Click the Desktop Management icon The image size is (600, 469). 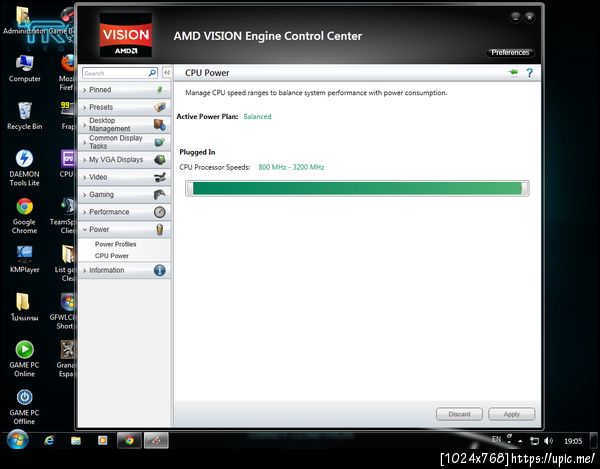160,125
